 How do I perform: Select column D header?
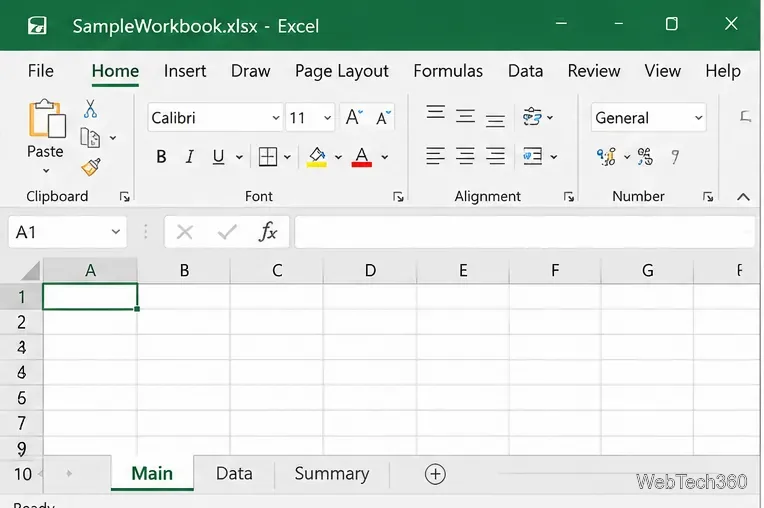[x=370, y=270]
